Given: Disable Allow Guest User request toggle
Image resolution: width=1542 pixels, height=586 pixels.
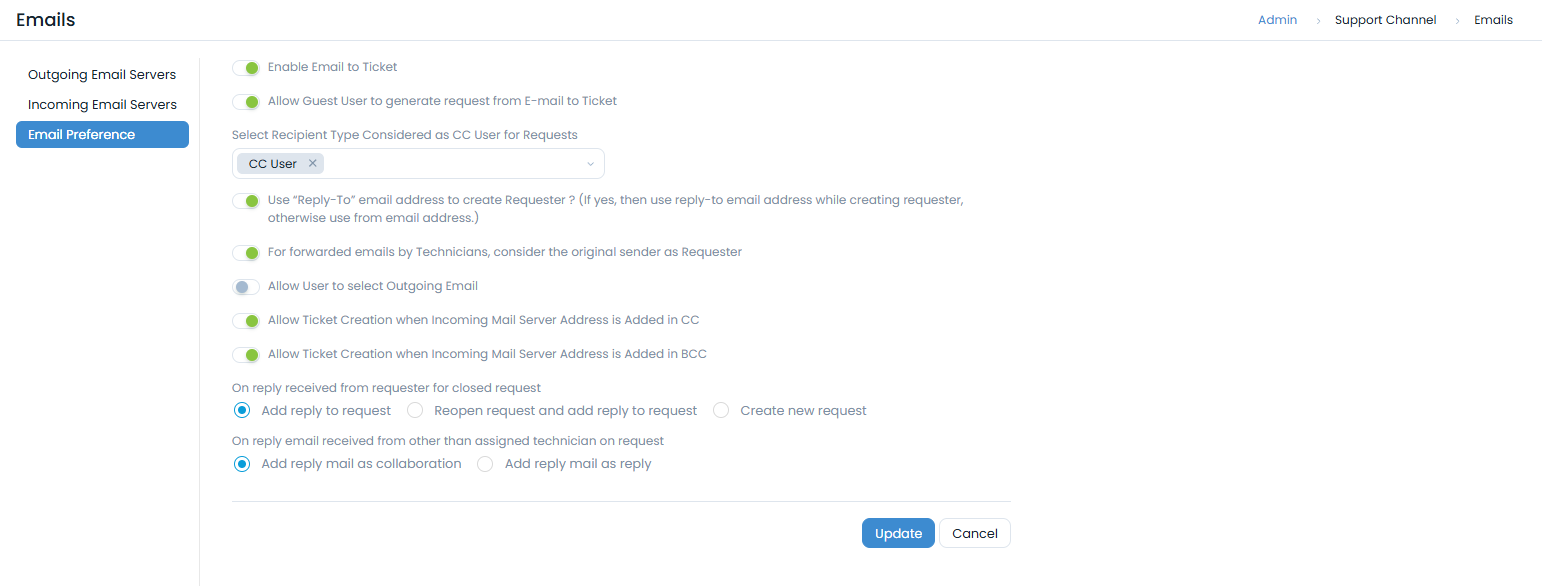Looking at the screenshot, I should [x=246, y=102].
